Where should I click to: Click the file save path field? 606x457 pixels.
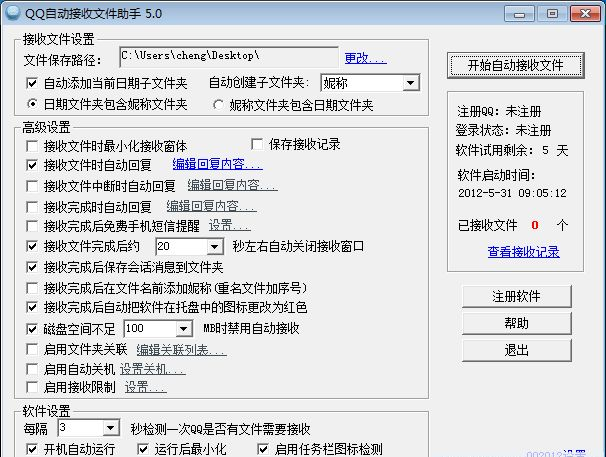point(229,57)
